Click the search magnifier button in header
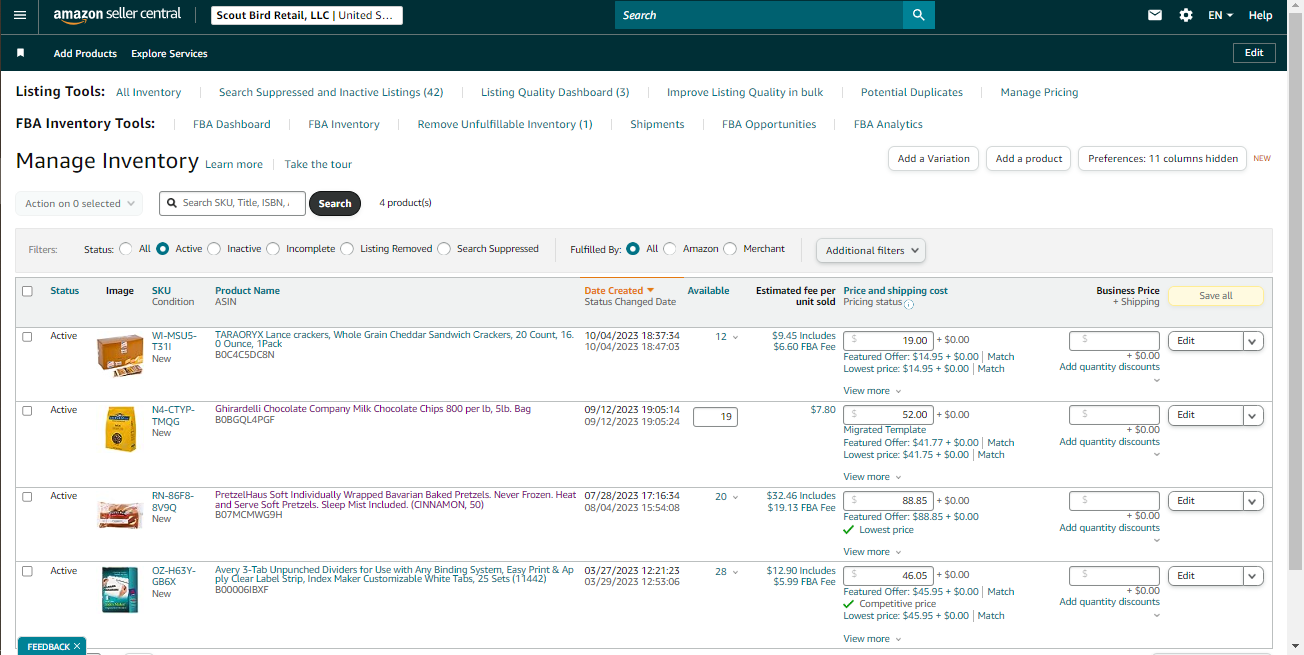The height and width of the screenshot is (655, 1304). pos(918,15)
